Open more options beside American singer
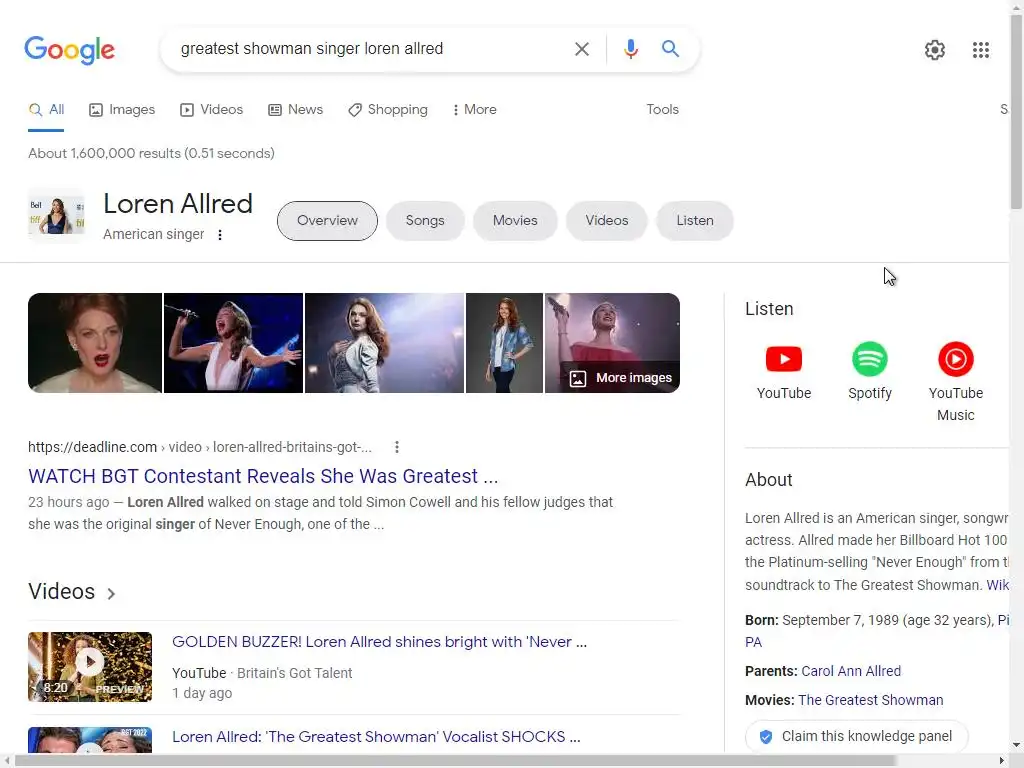The image size is (1024, 768). 220,234
